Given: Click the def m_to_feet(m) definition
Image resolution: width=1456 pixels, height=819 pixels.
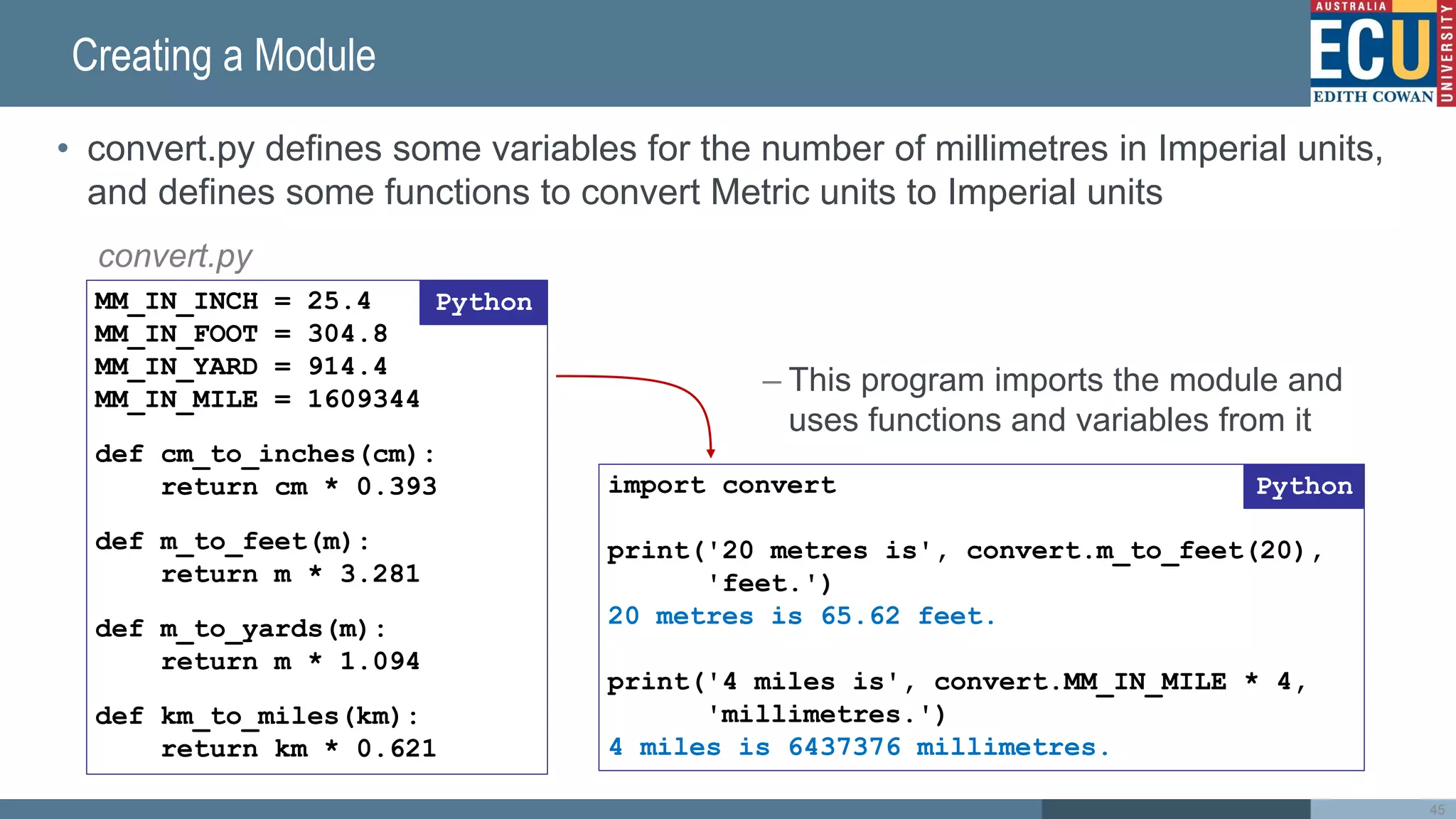Looking at the screenshot, I should (x=232, y=542).
